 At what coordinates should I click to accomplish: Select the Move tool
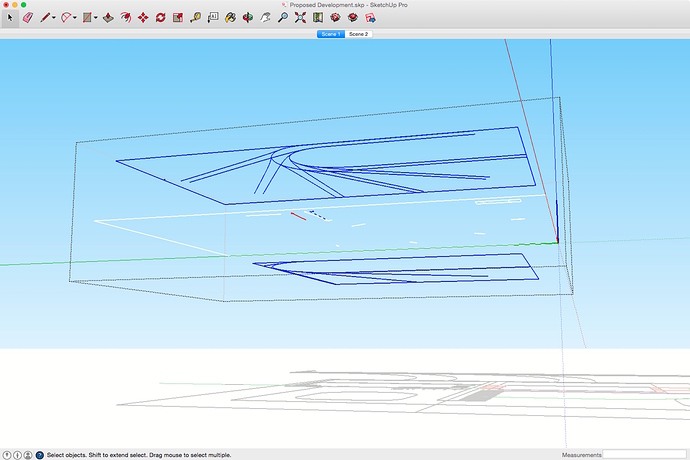tap(143, 18)
